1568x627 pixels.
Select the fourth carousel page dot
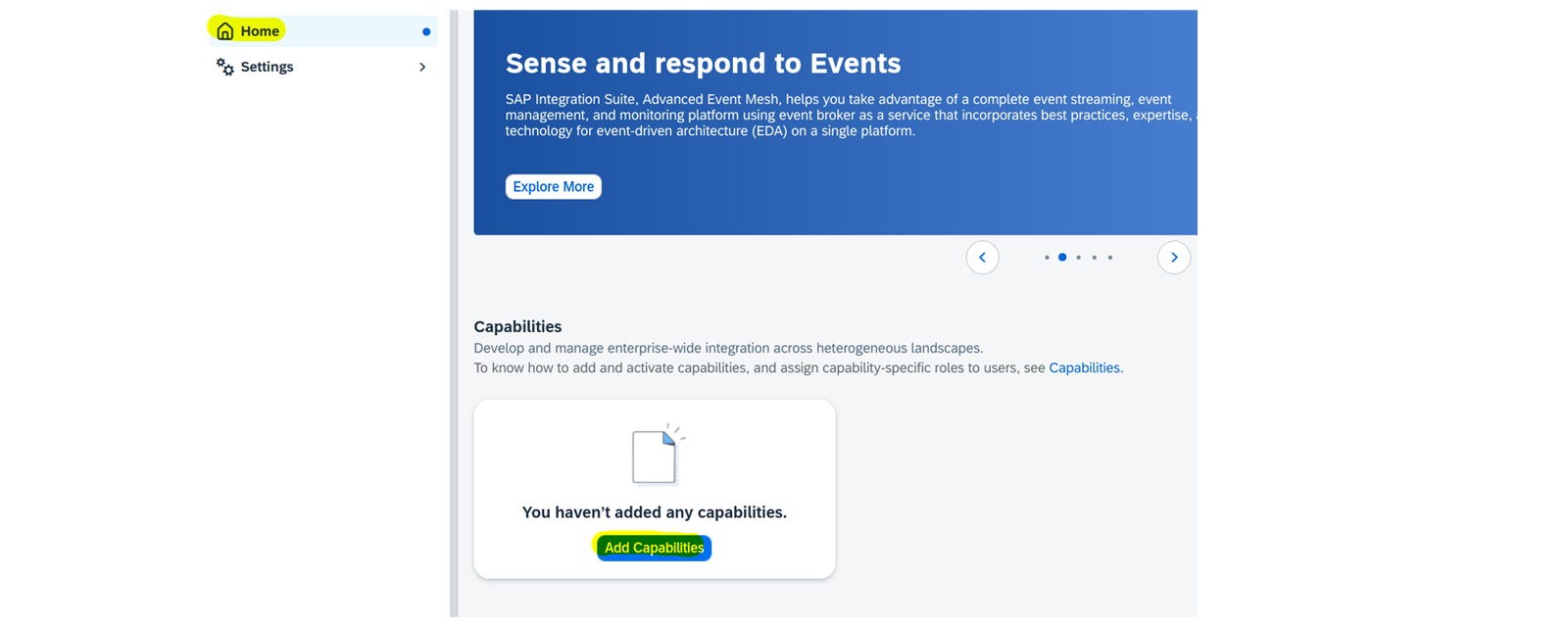tap(1095, 258)
